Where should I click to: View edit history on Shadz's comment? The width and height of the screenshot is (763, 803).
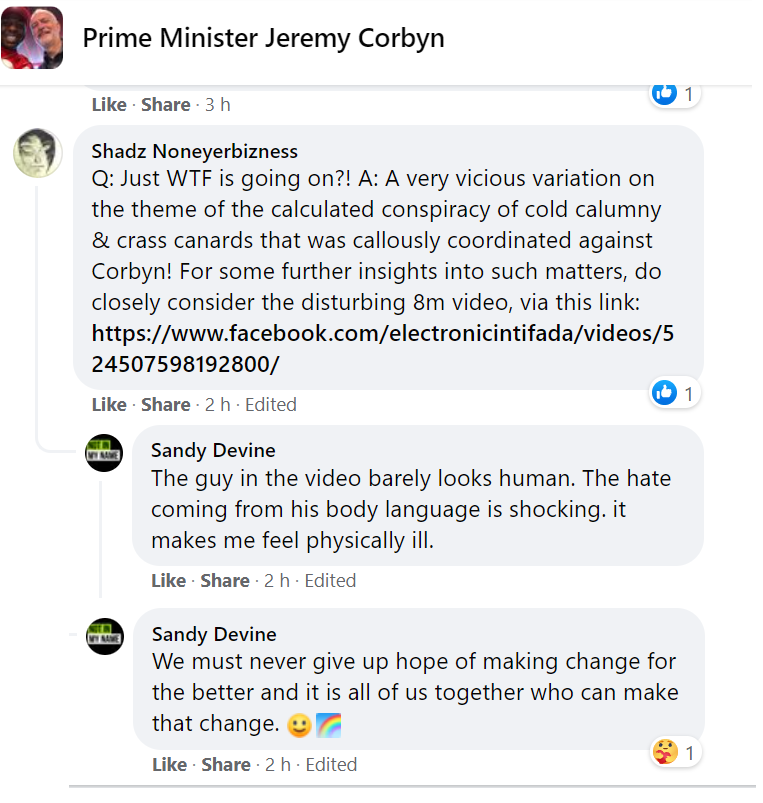271,405
